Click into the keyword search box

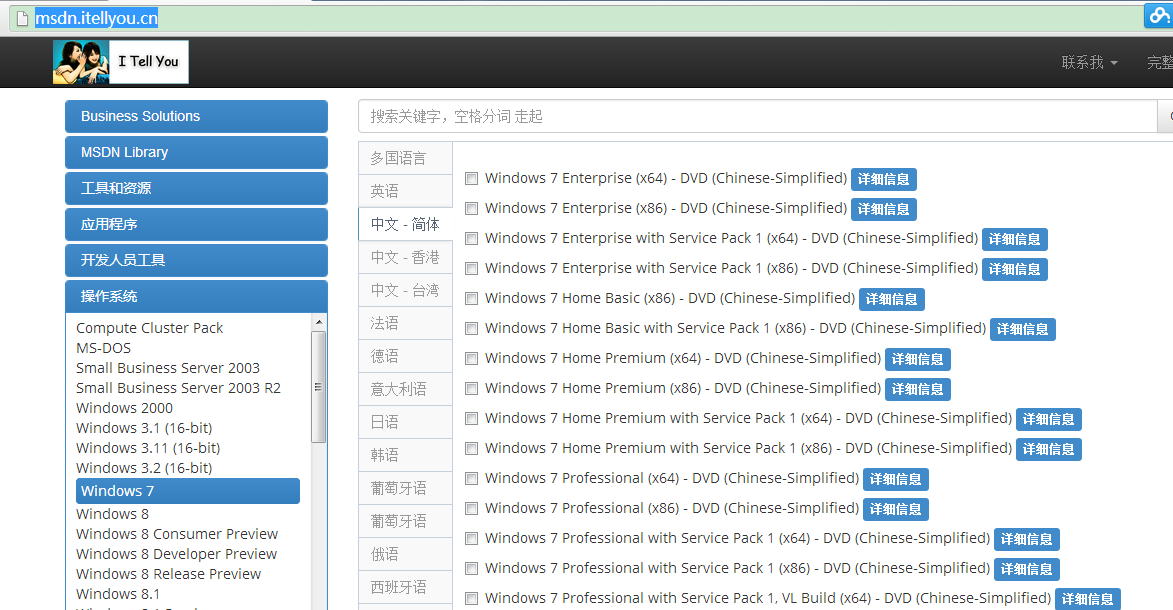pyautogui.click(x=757, y=117)
